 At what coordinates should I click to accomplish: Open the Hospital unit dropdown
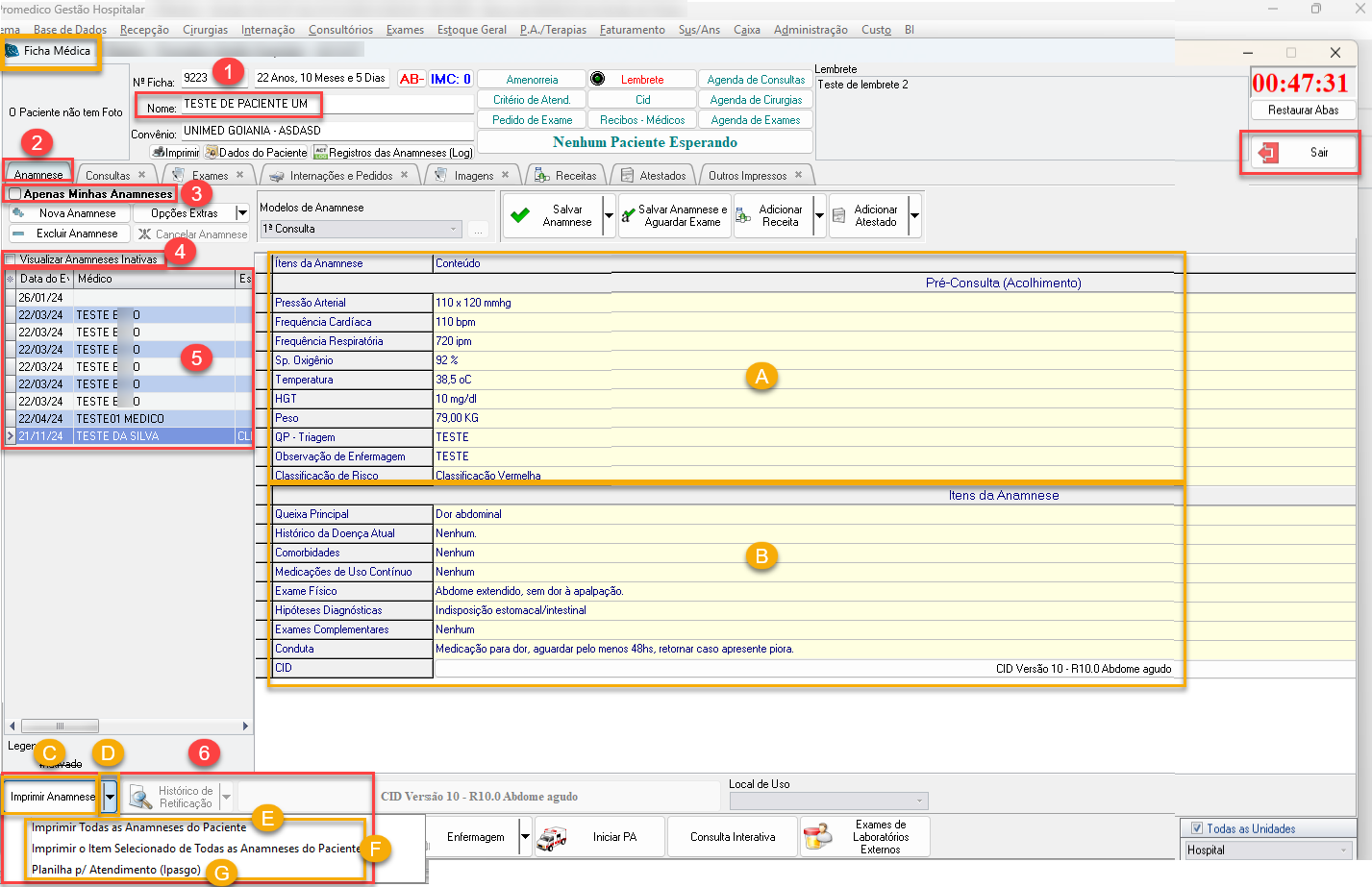pos(1269,850)
